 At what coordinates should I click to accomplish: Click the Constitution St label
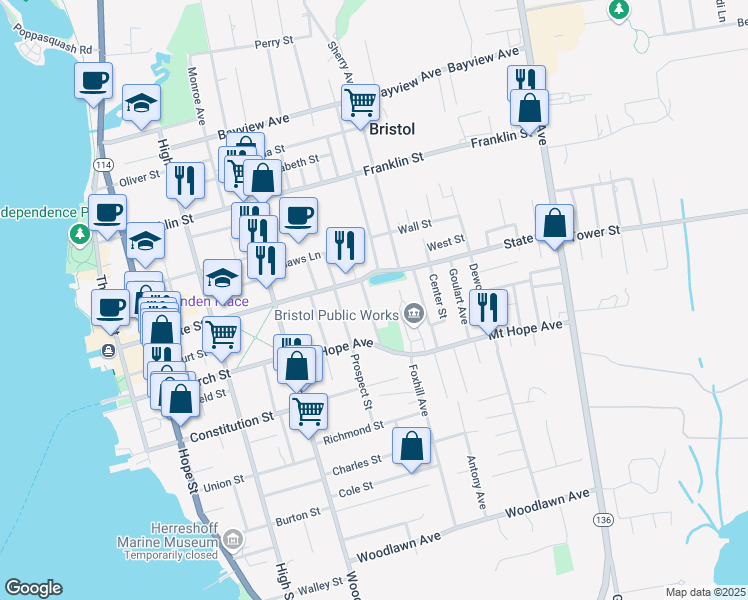[232, 426]
